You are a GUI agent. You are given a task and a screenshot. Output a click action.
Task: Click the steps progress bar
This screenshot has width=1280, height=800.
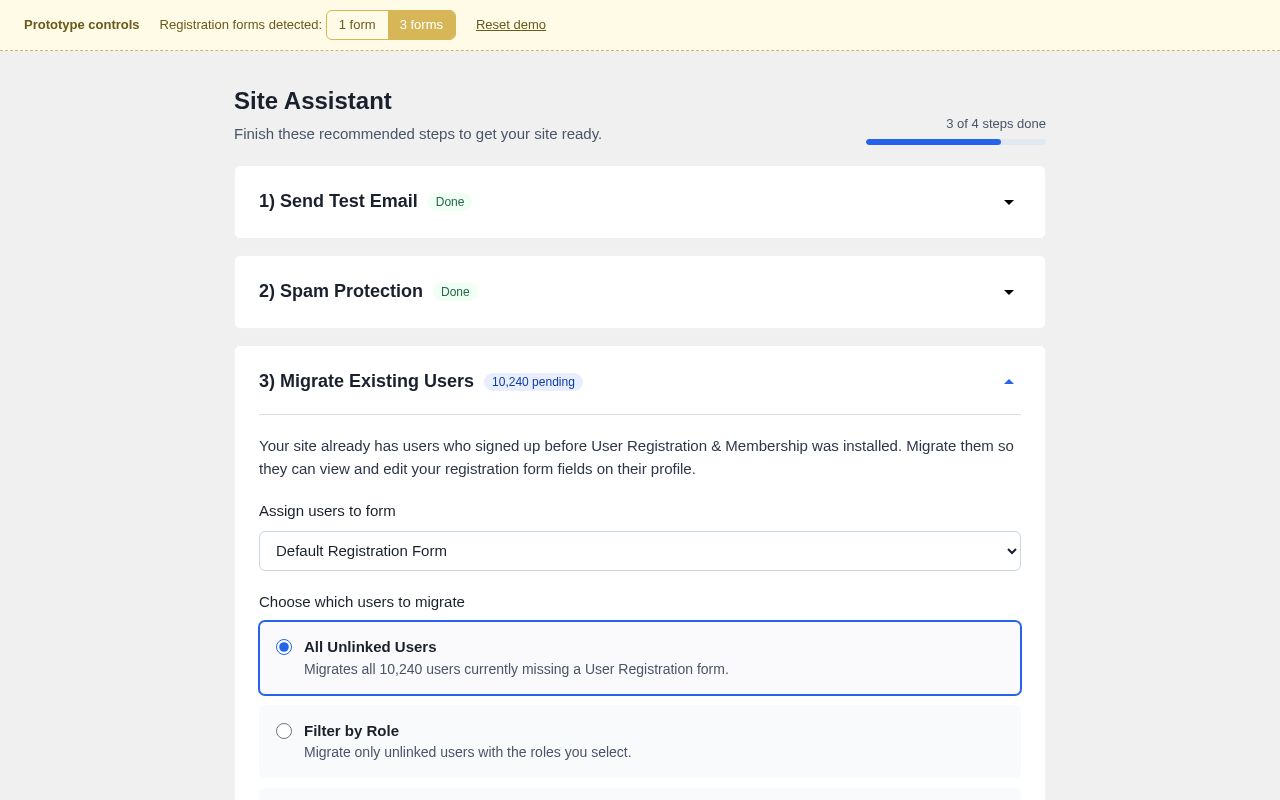(x=956, y=142)
